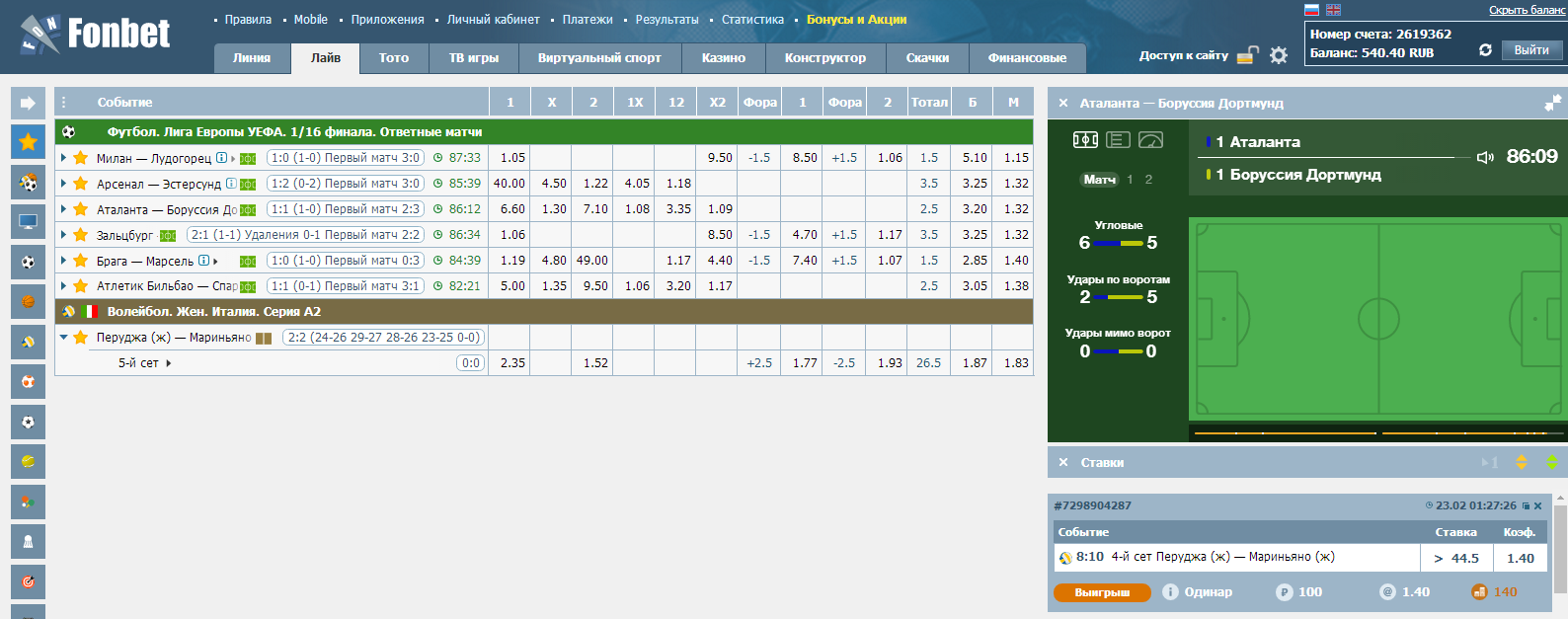
Task: Open the speedometer icon in the match tracker
Action: 1150,140
